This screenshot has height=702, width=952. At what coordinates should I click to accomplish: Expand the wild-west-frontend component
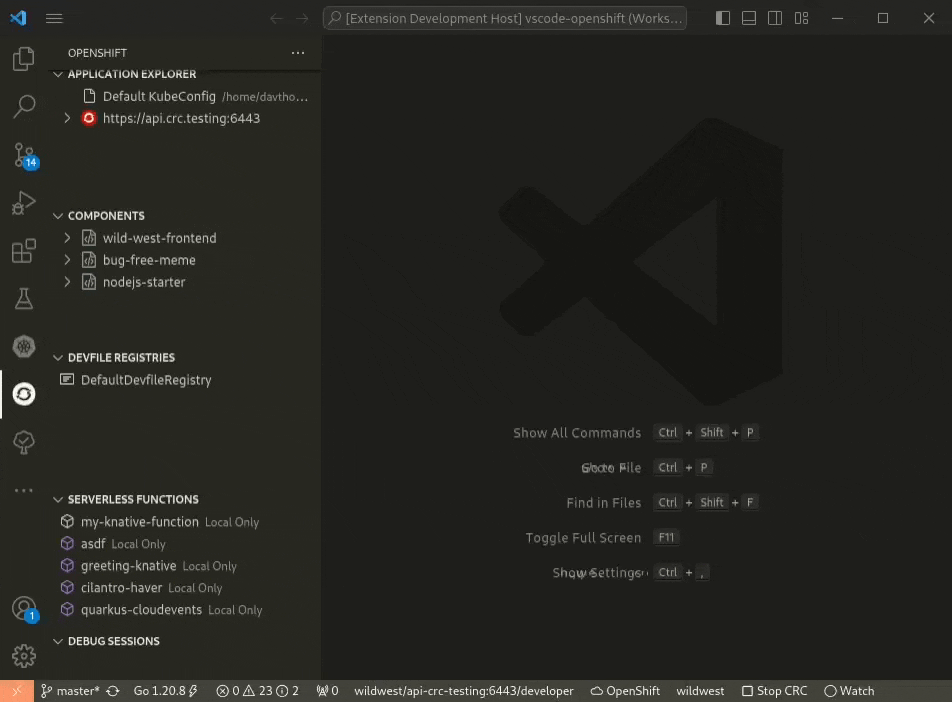[x=67, y=238]
